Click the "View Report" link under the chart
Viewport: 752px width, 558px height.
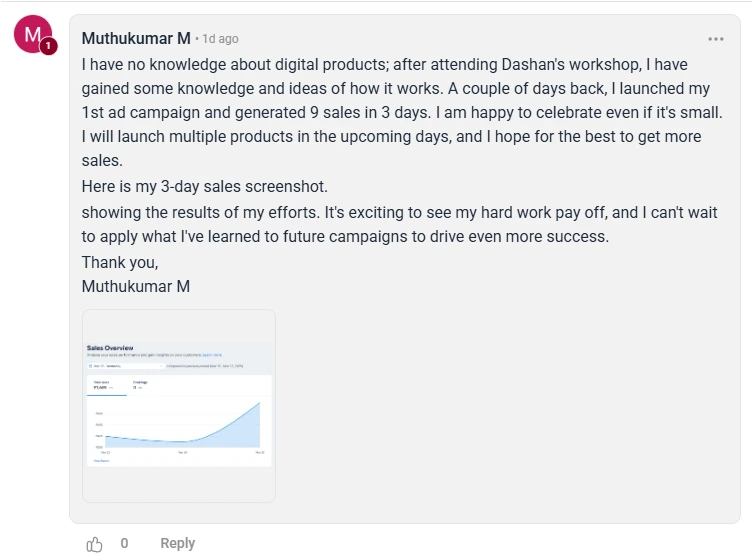(101, 460)
